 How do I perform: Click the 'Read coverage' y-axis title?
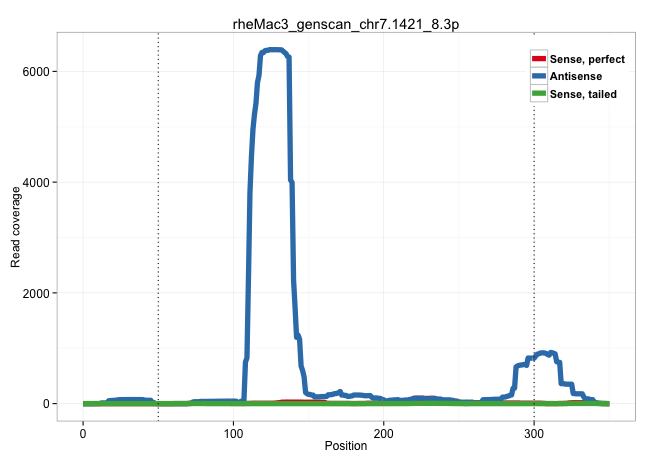[15, 226]
